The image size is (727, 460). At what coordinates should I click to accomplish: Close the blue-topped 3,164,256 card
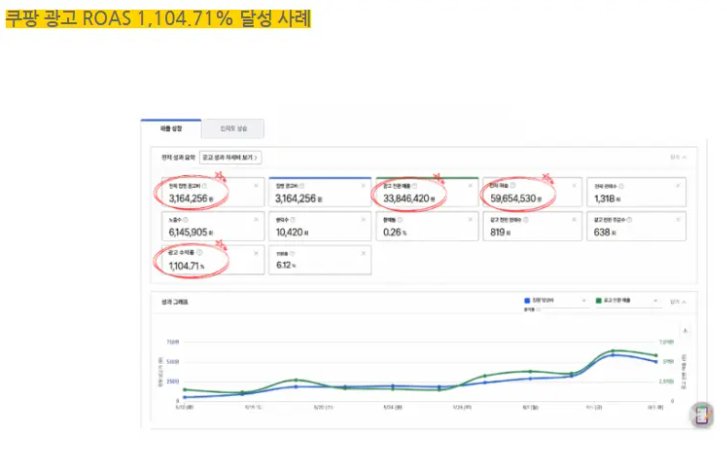[364, 185]
